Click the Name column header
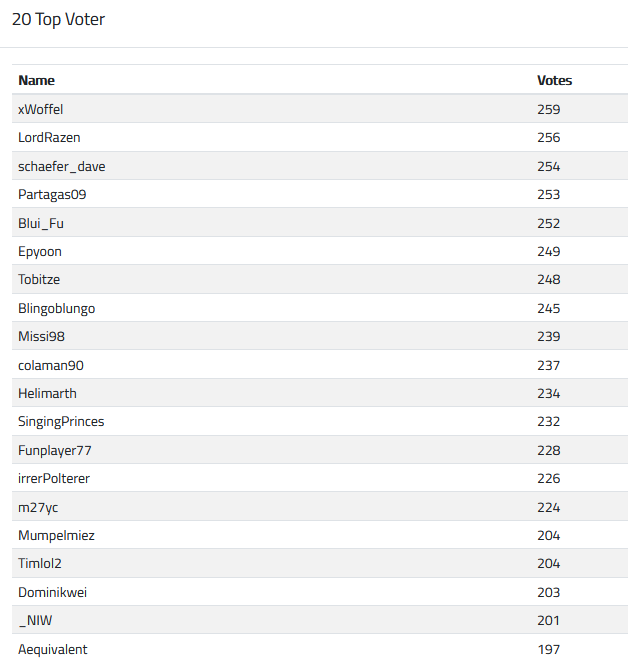Image resolution: width=628 pixels, height=672 pixels. coord(37,80)
